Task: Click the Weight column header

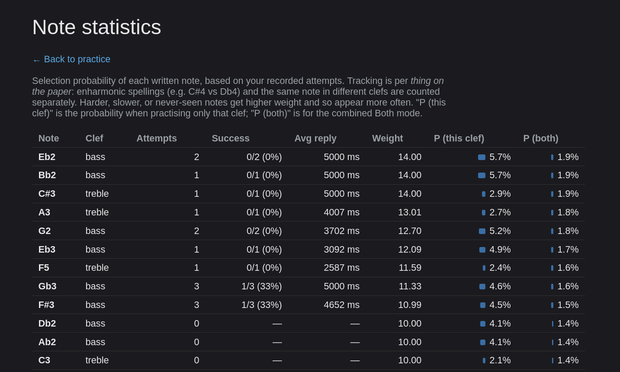Action: [x=387, y=138]
